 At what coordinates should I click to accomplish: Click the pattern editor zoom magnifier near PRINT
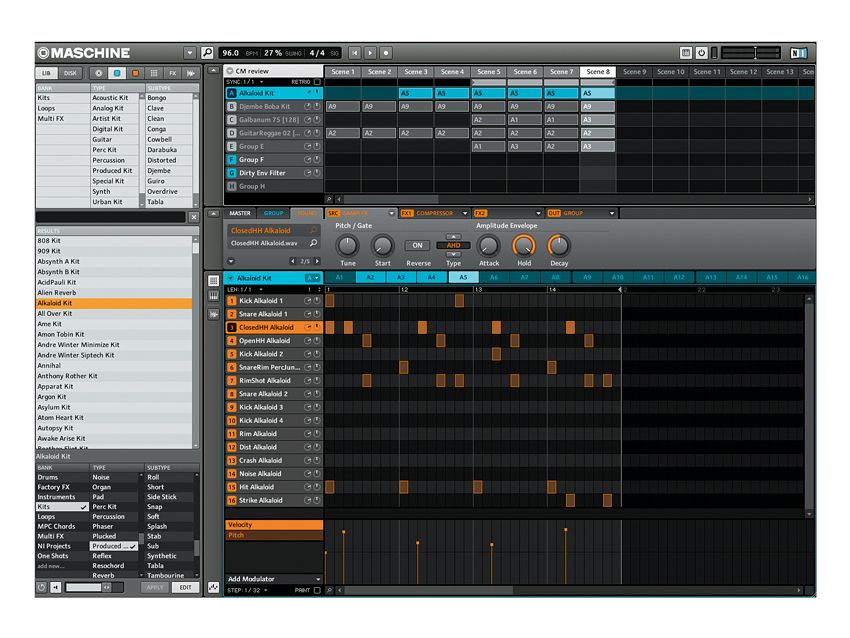(329, 590)
